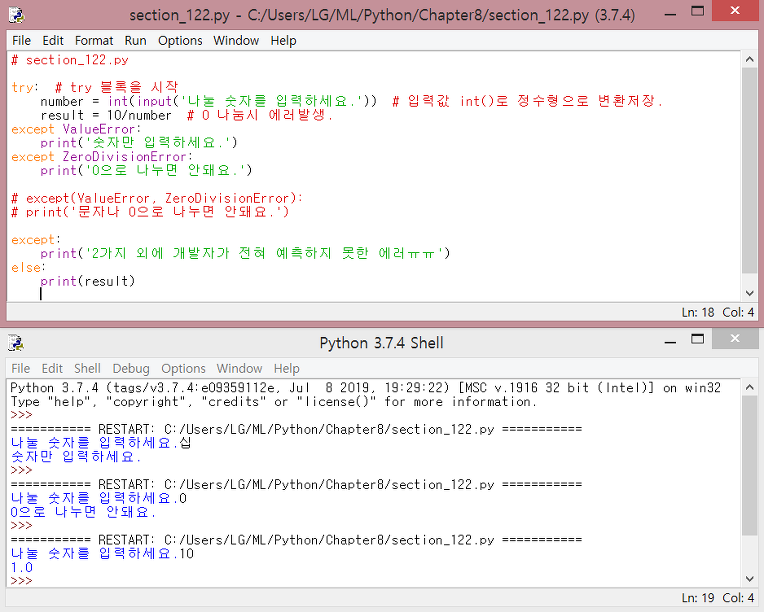
Task: Click the Python icon in editor title bar
Action: 16,15
